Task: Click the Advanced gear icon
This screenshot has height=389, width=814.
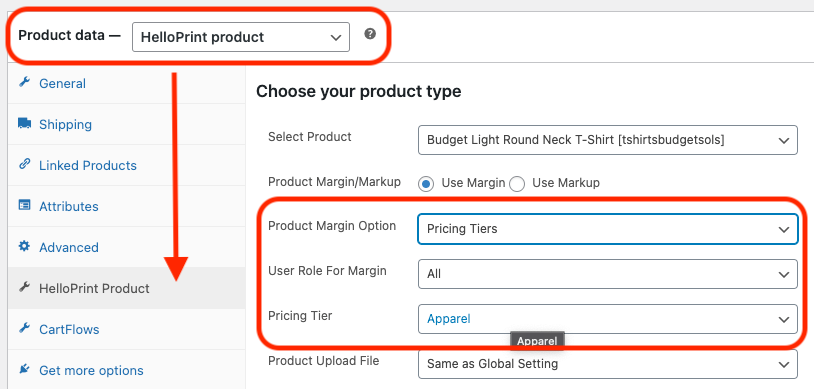Action: [24, 246]
